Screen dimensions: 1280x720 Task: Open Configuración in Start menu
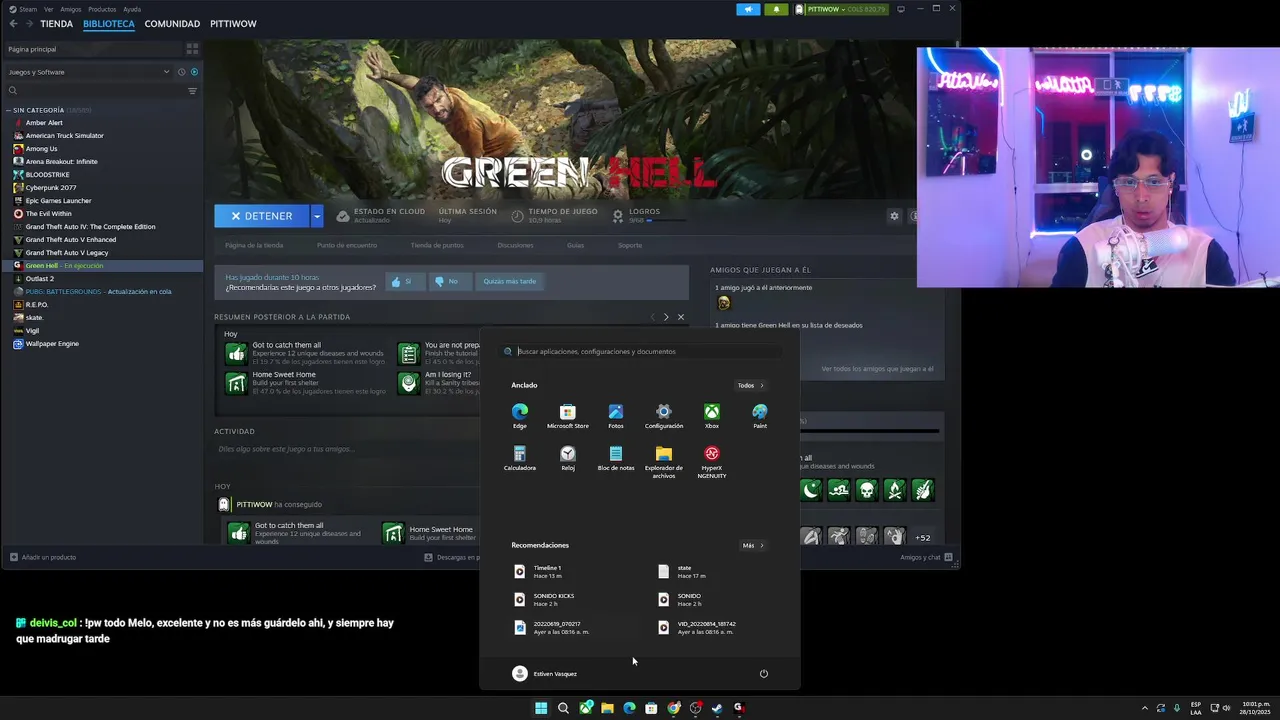pos(664,416)
